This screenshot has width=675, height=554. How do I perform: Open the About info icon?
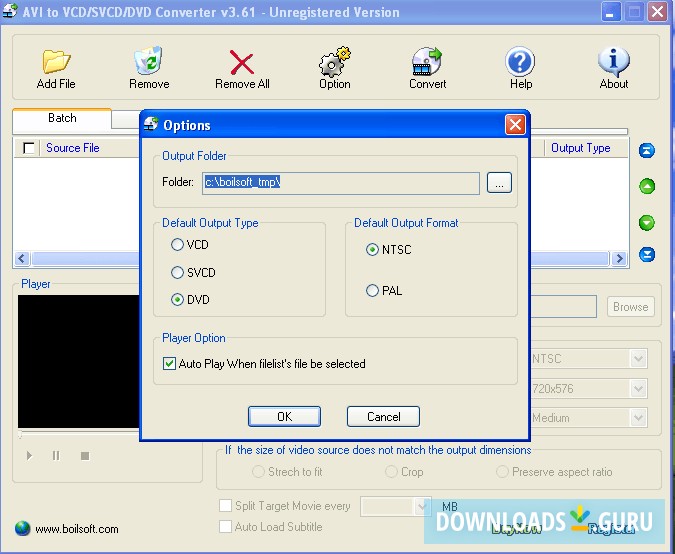click(613, 62)
